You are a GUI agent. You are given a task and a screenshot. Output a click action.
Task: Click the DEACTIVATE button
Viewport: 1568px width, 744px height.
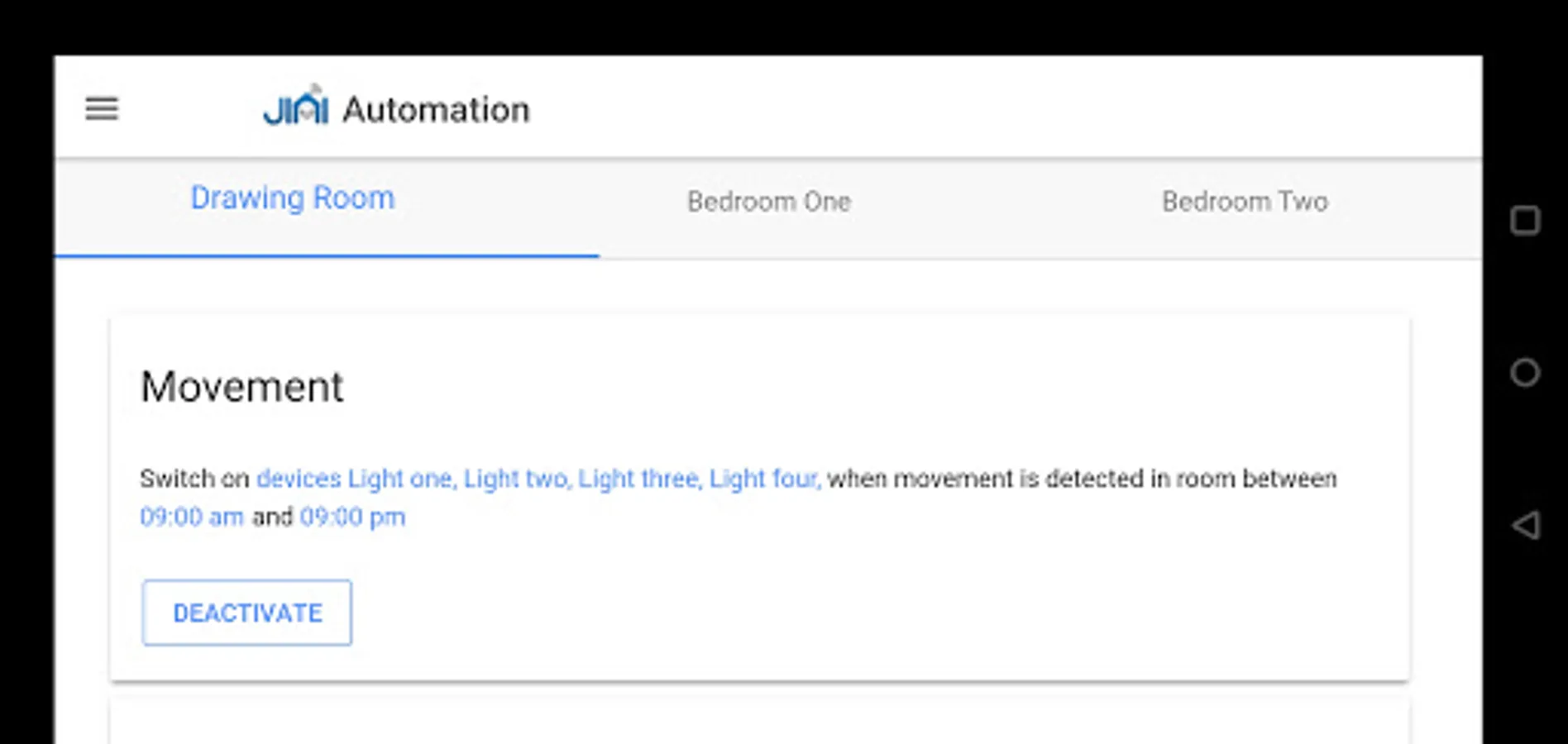point(246,613)
